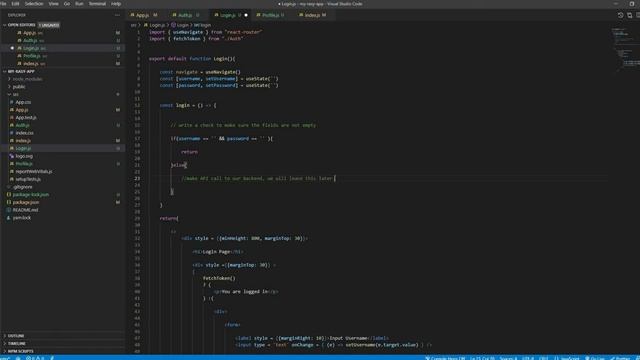Open the Go menu
The image size is (640, 360).
click(67, 4)
